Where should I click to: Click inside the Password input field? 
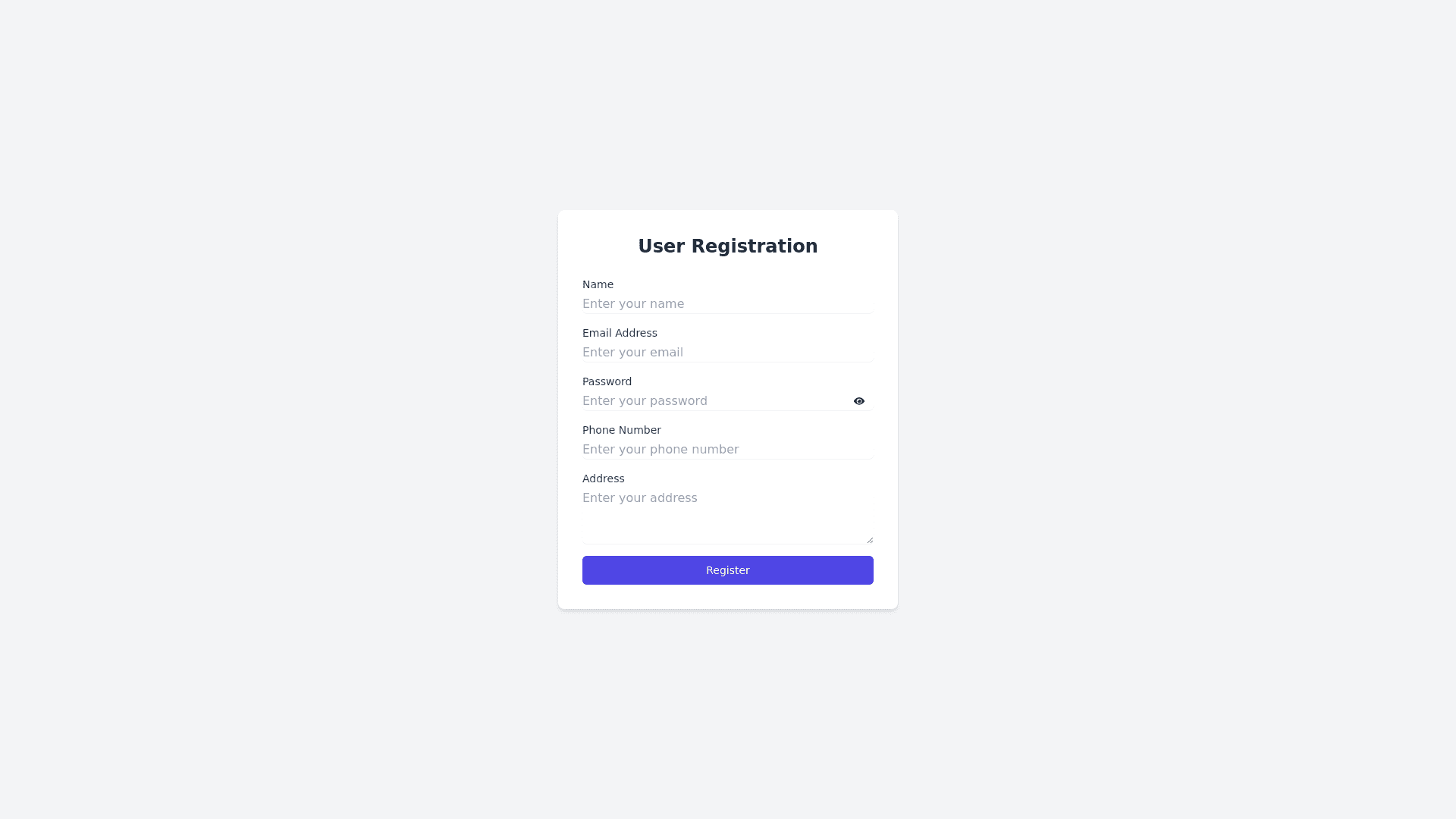coord(758,401)
